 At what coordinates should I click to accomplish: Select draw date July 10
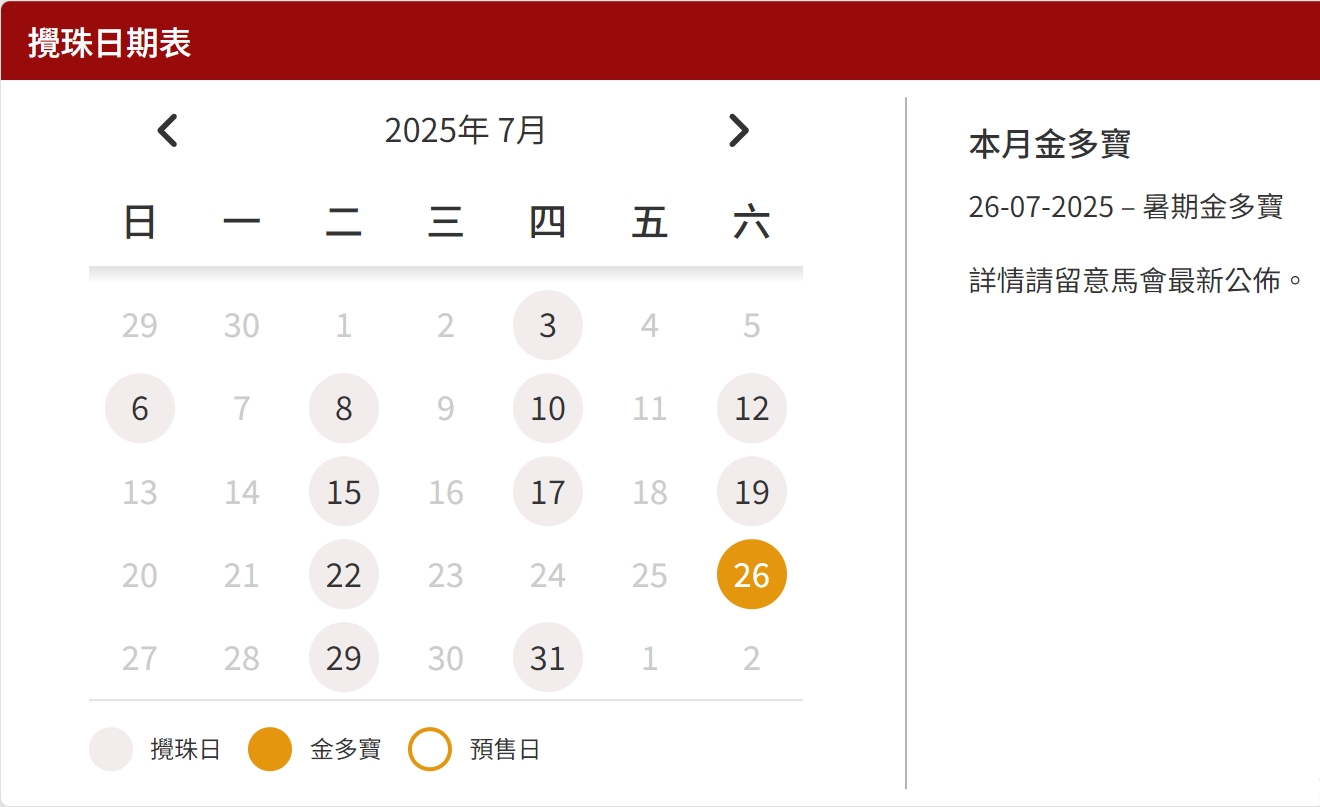(x=548, y=408)
